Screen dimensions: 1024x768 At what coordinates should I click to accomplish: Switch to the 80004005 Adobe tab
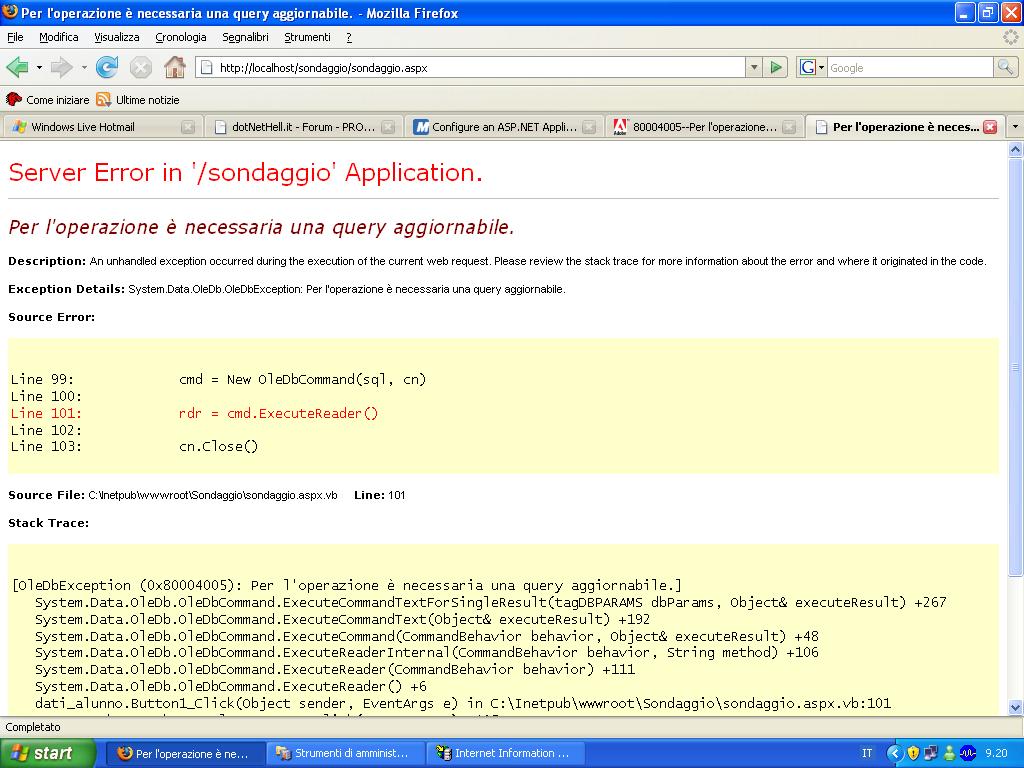[703, 127]
